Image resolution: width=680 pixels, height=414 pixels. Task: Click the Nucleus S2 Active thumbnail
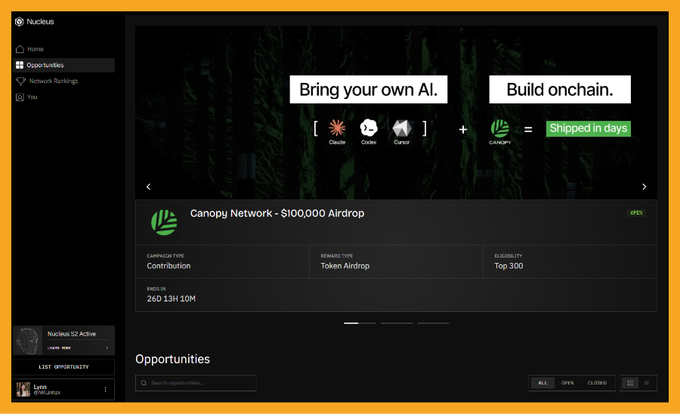(27, 341)
